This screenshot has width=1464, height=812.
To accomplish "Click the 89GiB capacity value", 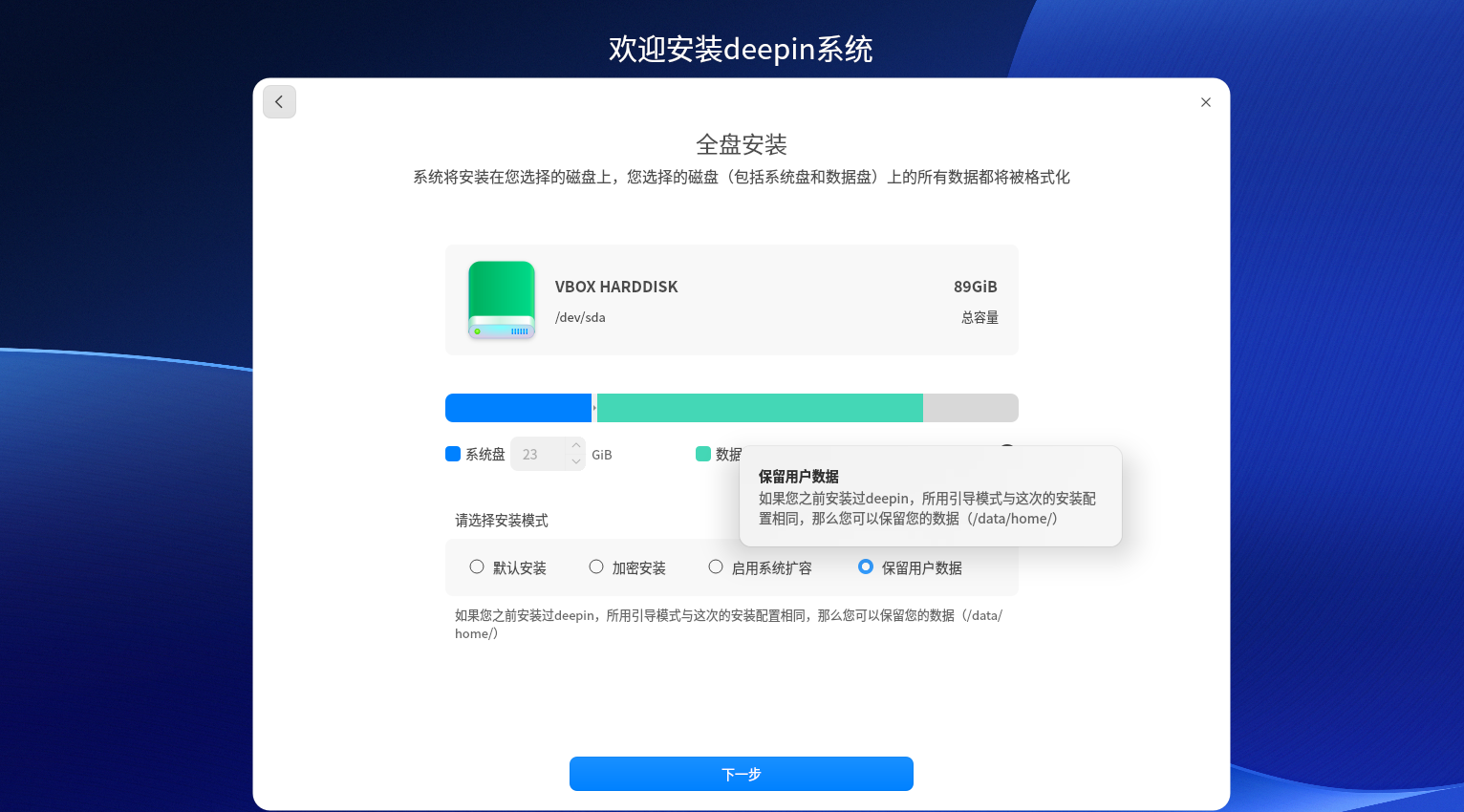I will click(976, 287).
